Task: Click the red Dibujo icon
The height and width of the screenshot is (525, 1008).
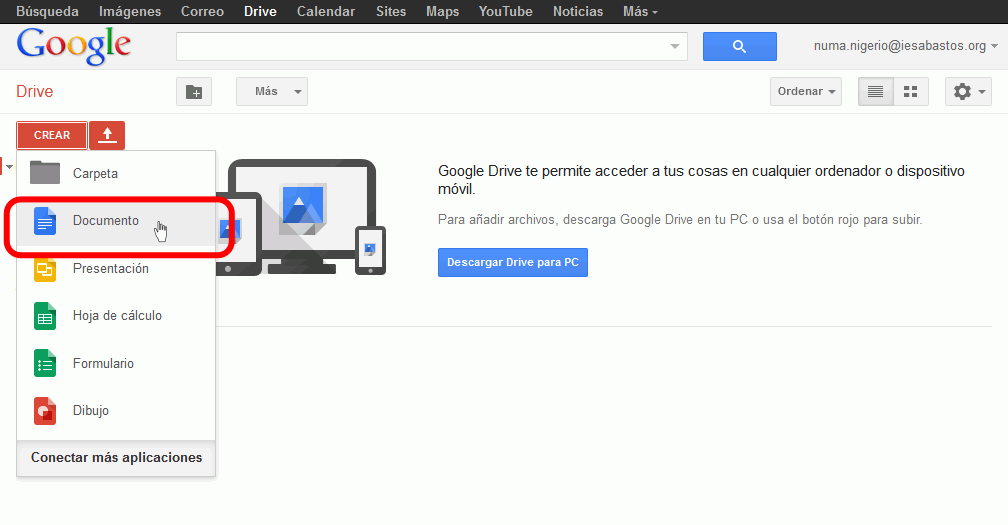Action: pos(45,411)
